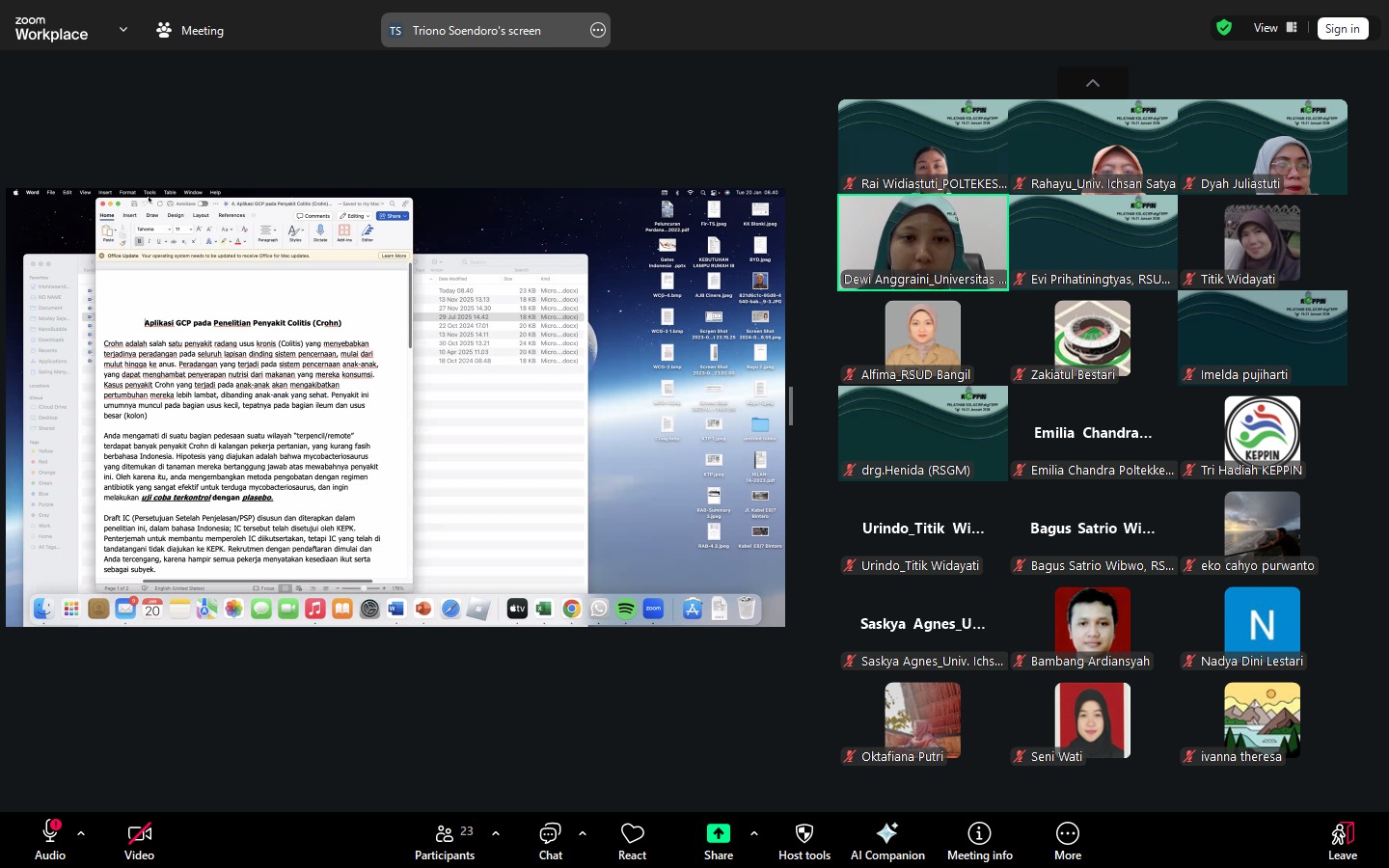The height and width of the screenshot is (868, 1389).
Task: Open the Participants panel
Action: pos(444,841)
